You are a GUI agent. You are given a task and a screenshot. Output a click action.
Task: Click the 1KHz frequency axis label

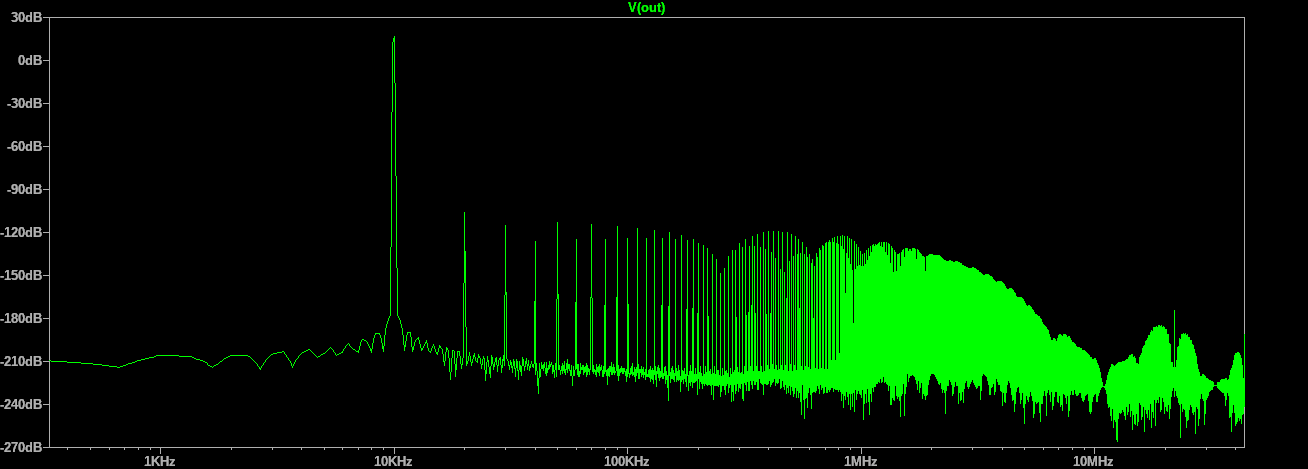tap(160, 461)
